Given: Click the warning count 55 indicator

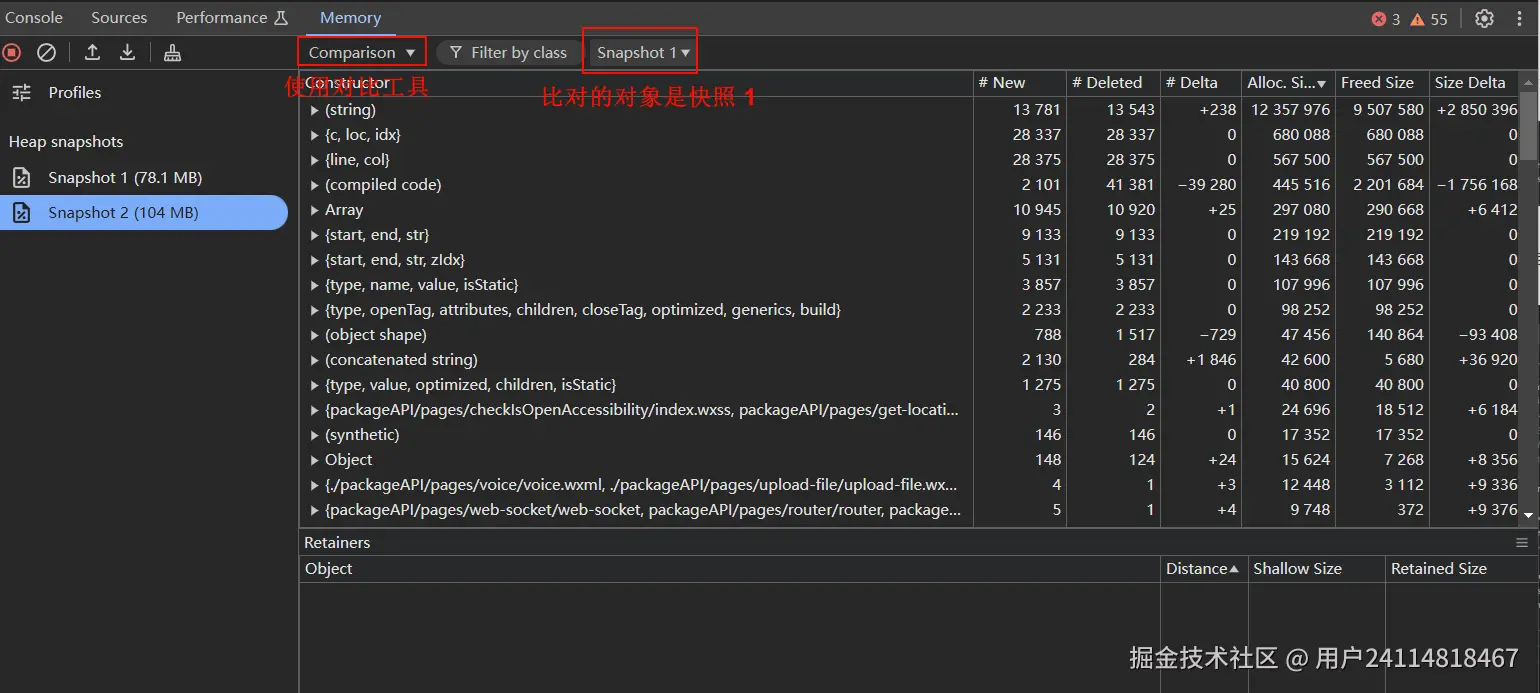Looking at the screenshot, I should [1430, 19].
